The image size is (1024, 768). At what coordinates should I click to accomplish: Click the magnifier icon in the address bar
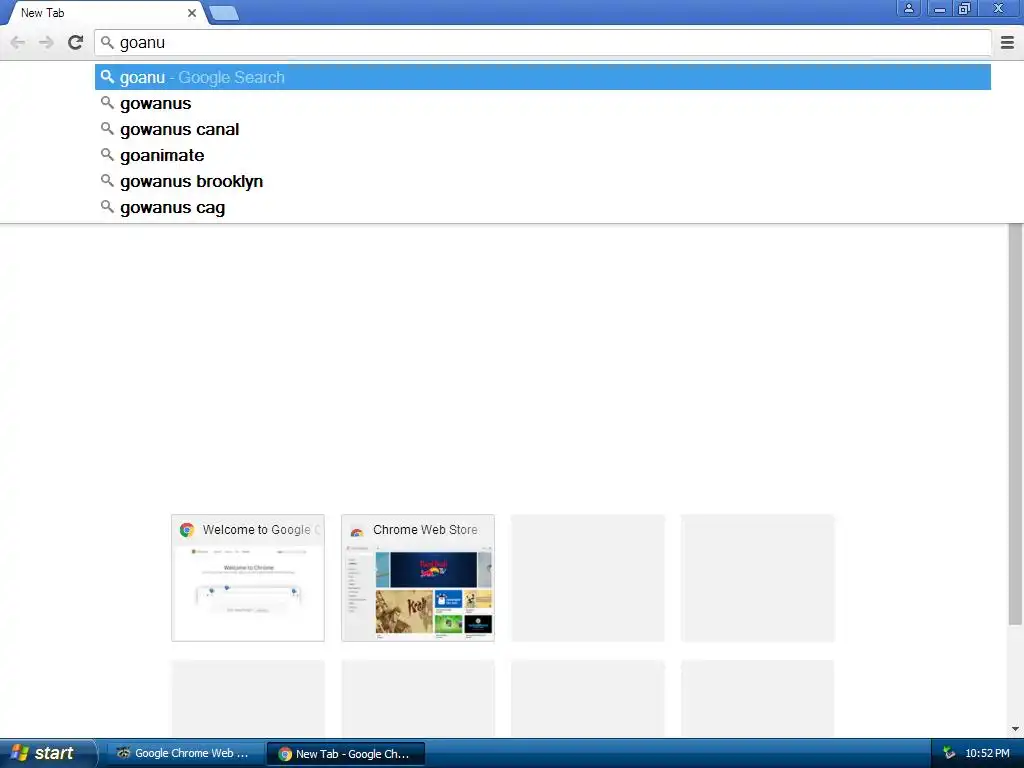(x=107, y=43)
